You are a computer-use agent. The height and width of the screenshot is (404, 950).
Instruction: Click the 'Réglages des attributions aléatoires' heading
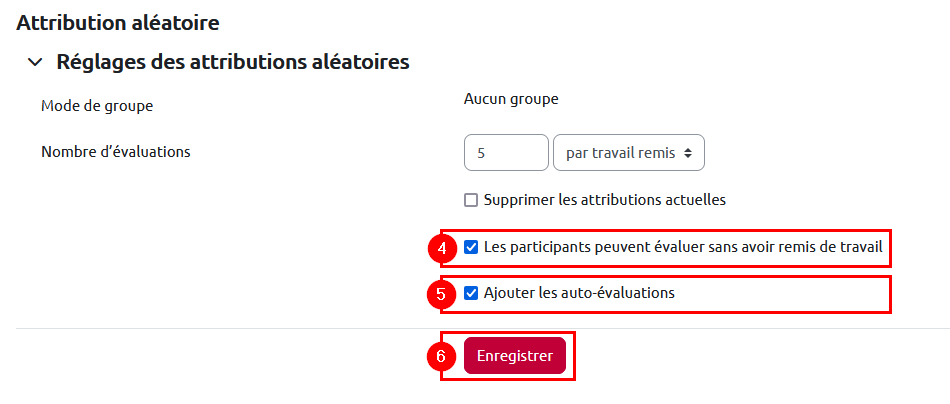point(232,62)
